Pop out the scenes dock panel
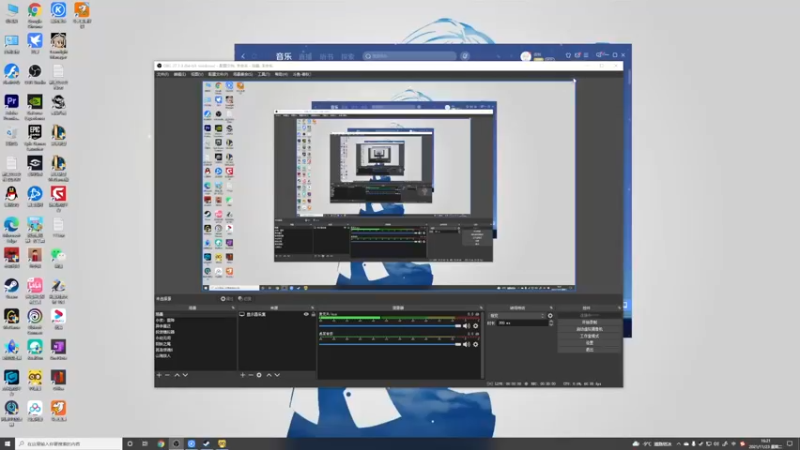Screen dimensions: 800x450 (233, 308)
